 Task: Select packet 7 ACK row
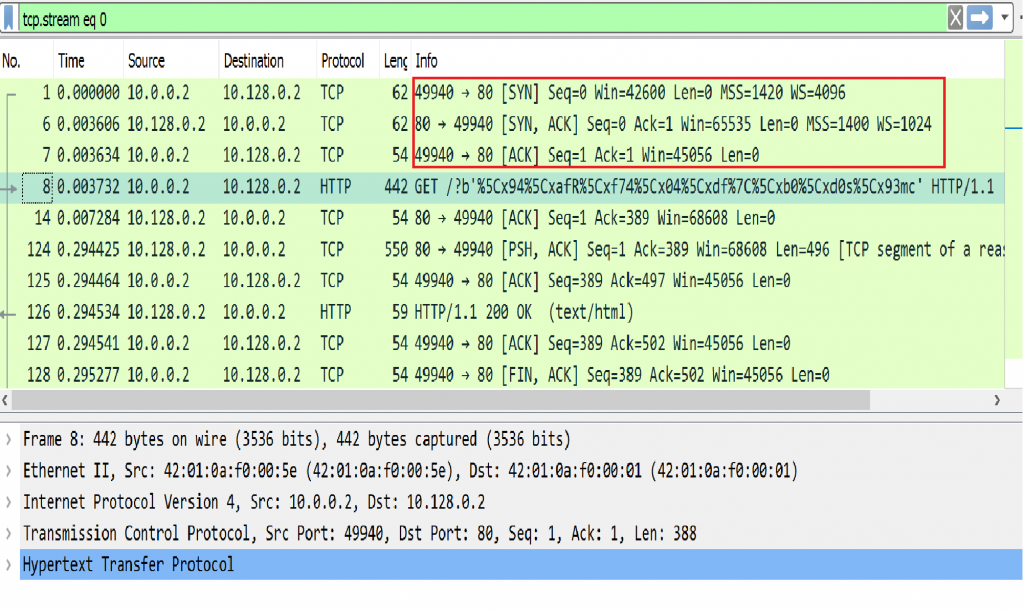pos(502,155)
